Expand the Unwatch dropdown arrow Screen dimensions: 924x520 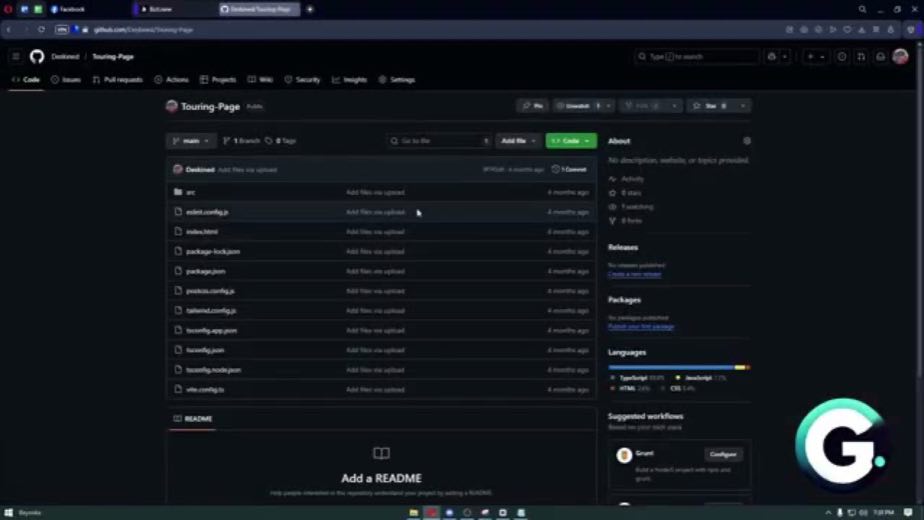[609, 106]
